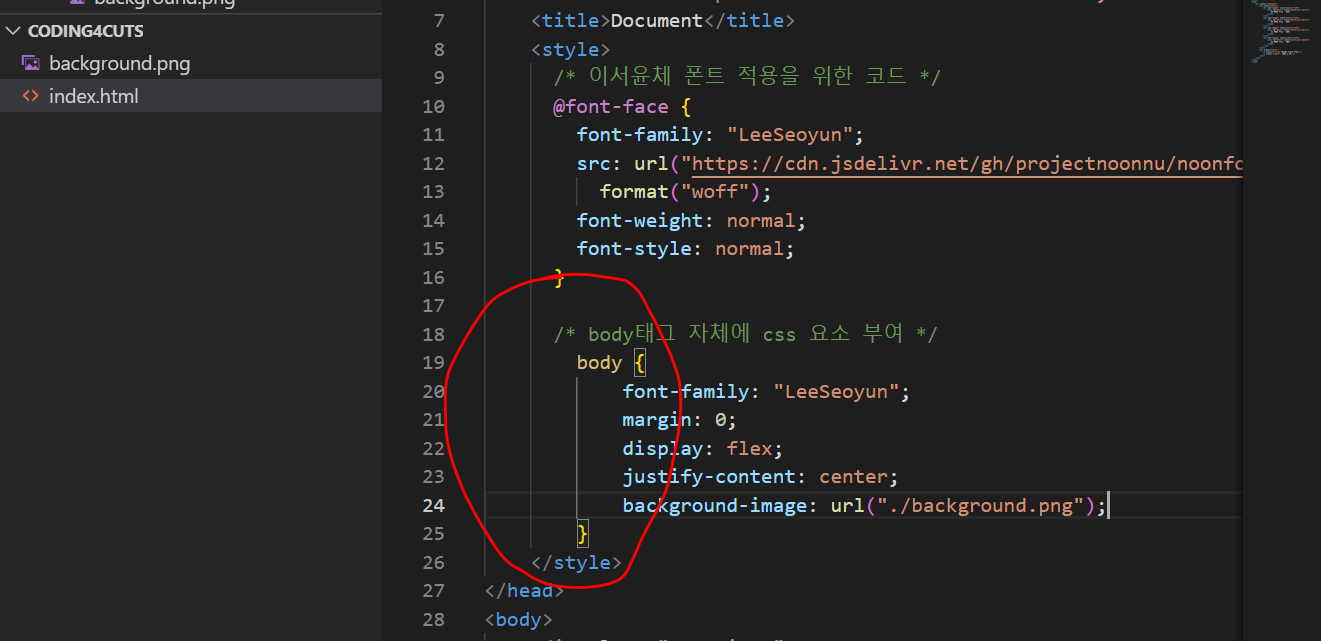Select line number 19 in gutter
The image size is (1321, 641).
pos(434,362)
